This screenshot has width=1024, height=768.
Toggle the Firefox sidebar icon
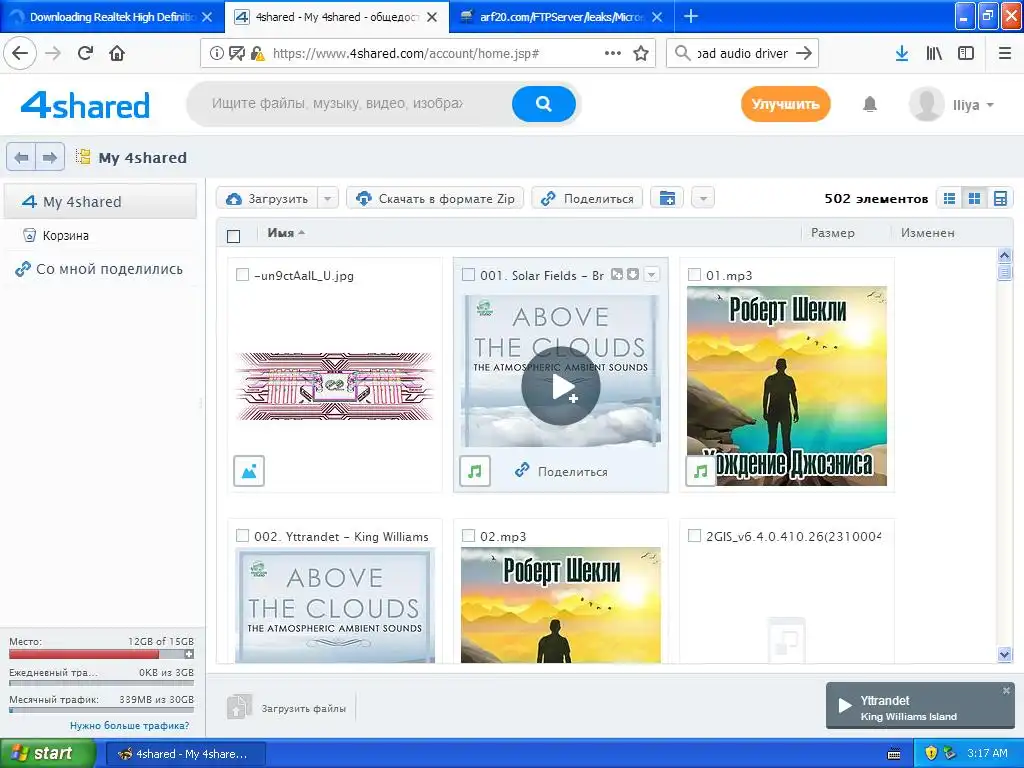click(x=966, y=54)
